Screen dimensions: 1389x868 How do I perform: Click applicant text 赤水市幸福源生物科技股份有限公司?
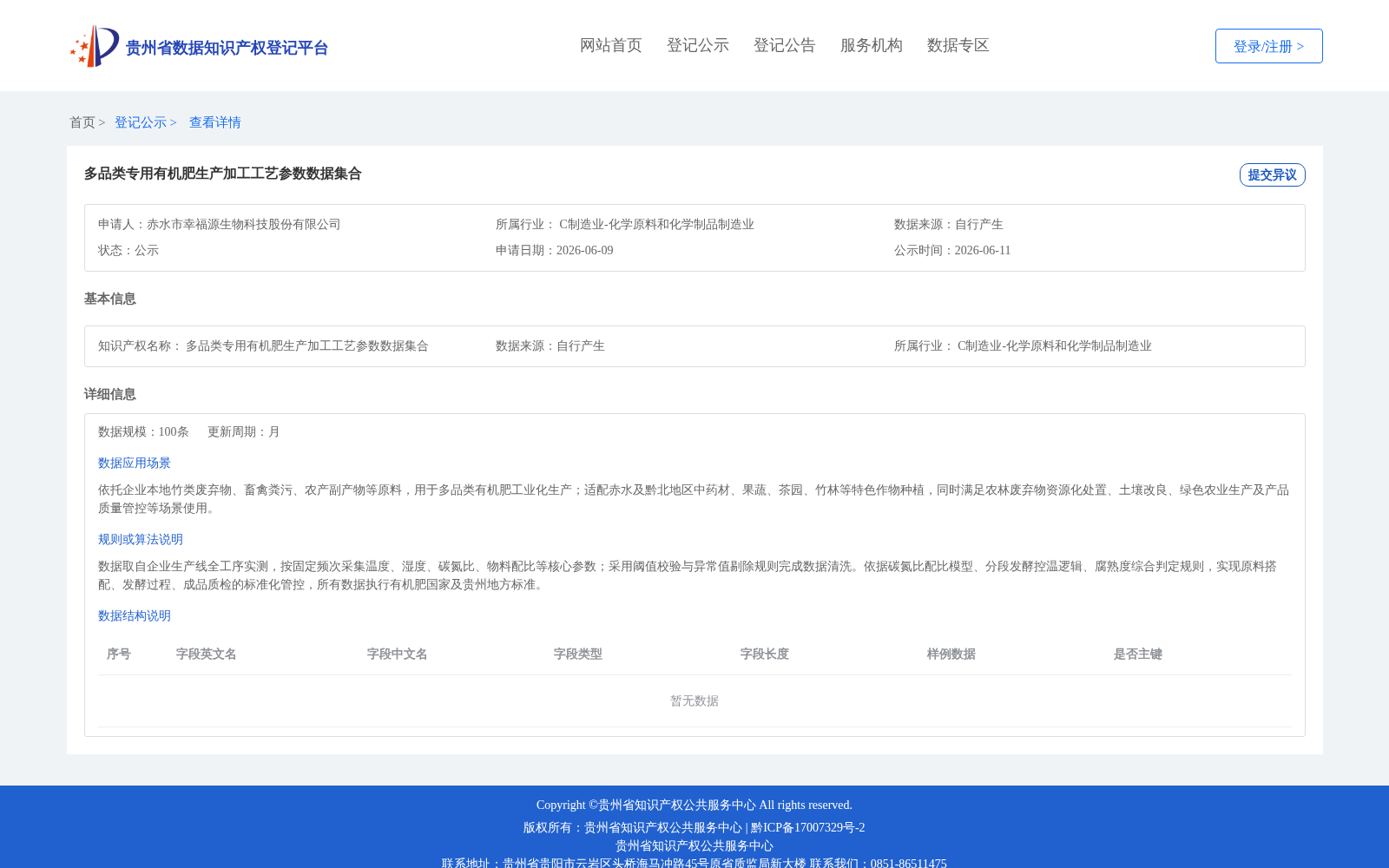point(244,224)
